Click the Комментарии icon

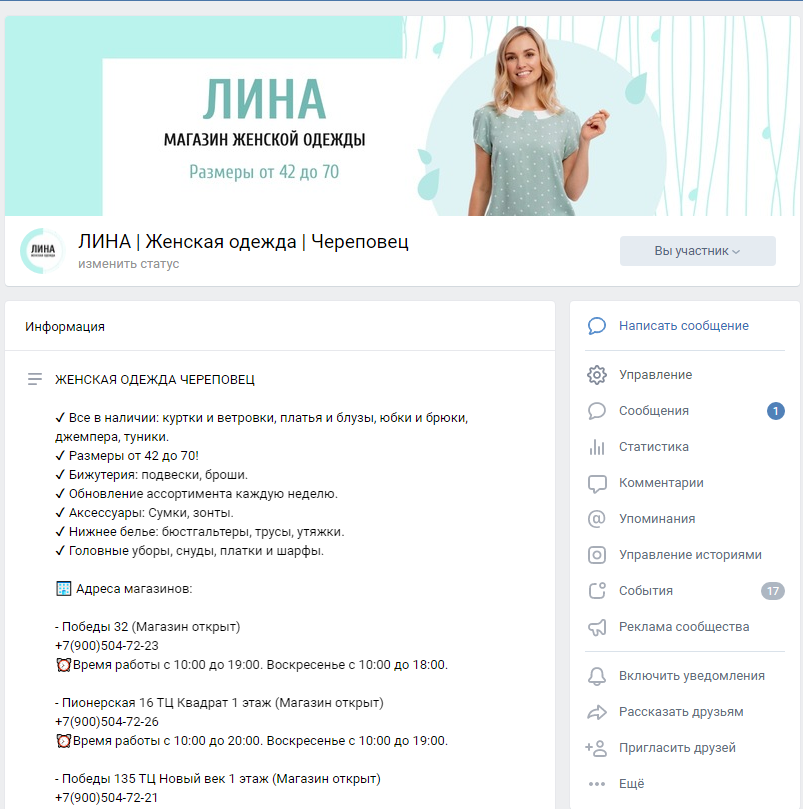pyautogui.click(x=597, y=483)
